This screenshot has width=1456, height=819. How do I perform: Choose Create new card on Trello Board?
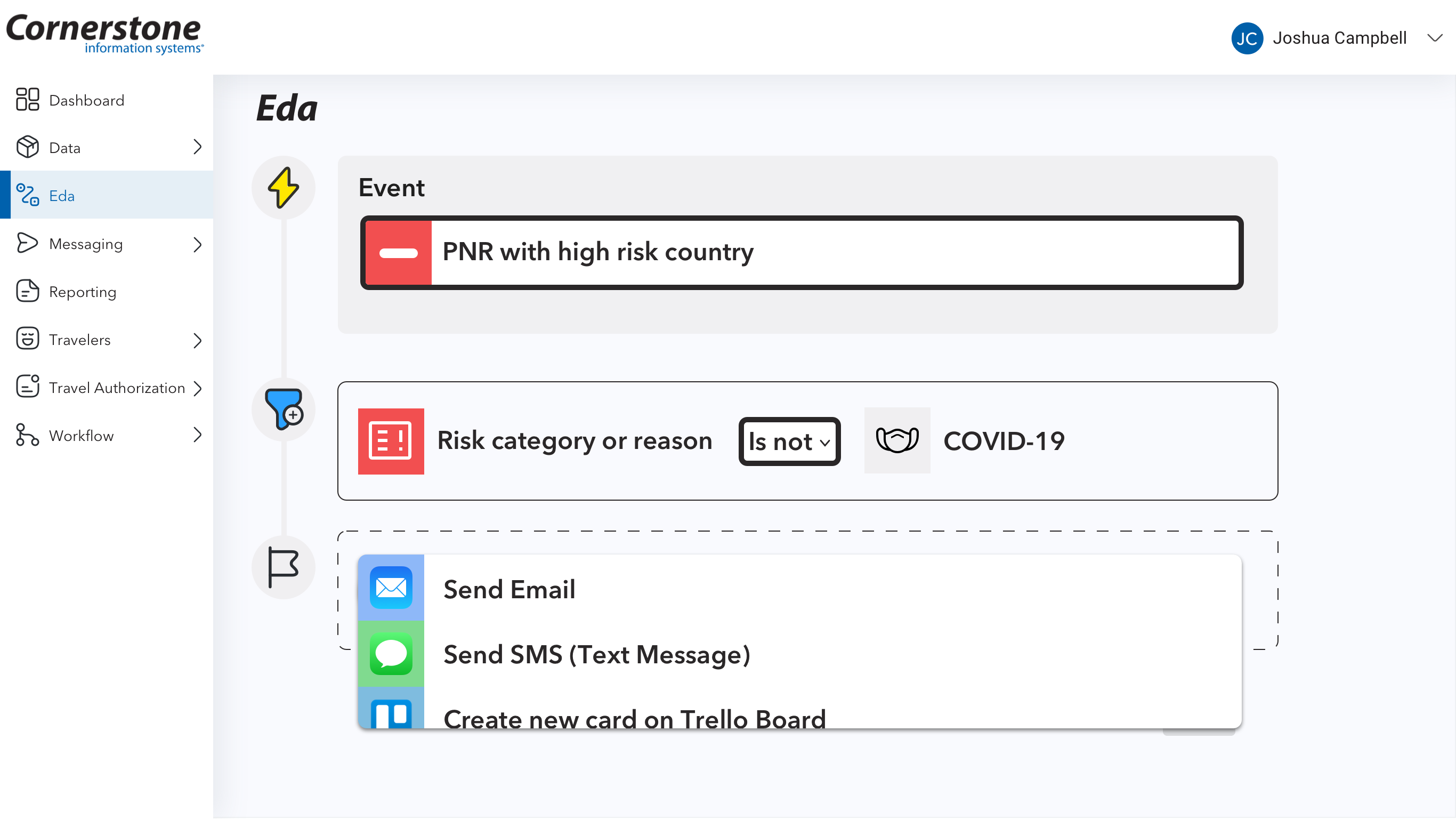click(634, 718)
